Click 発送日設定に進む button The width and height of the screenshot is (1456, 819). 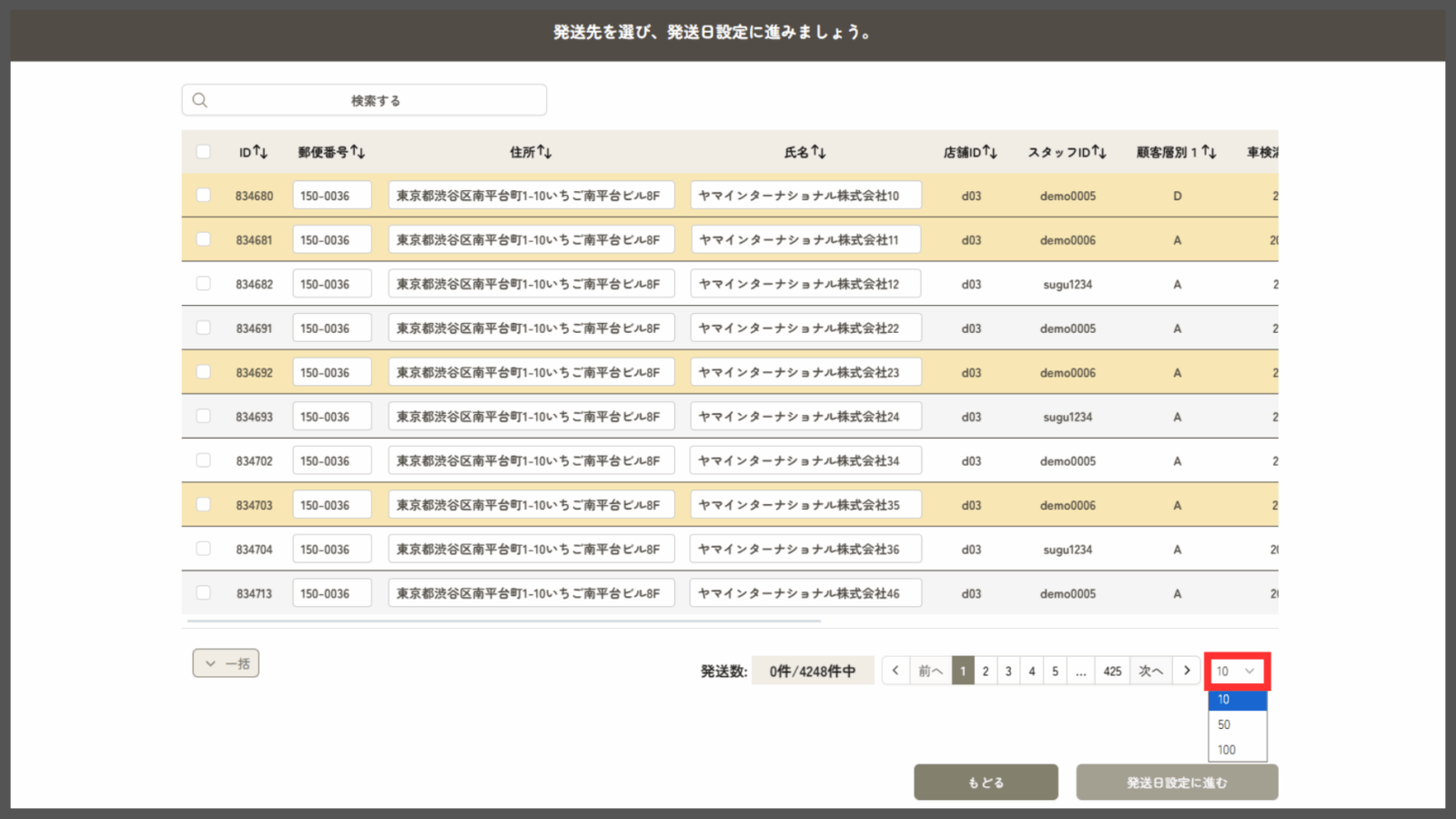point(1177,783)
